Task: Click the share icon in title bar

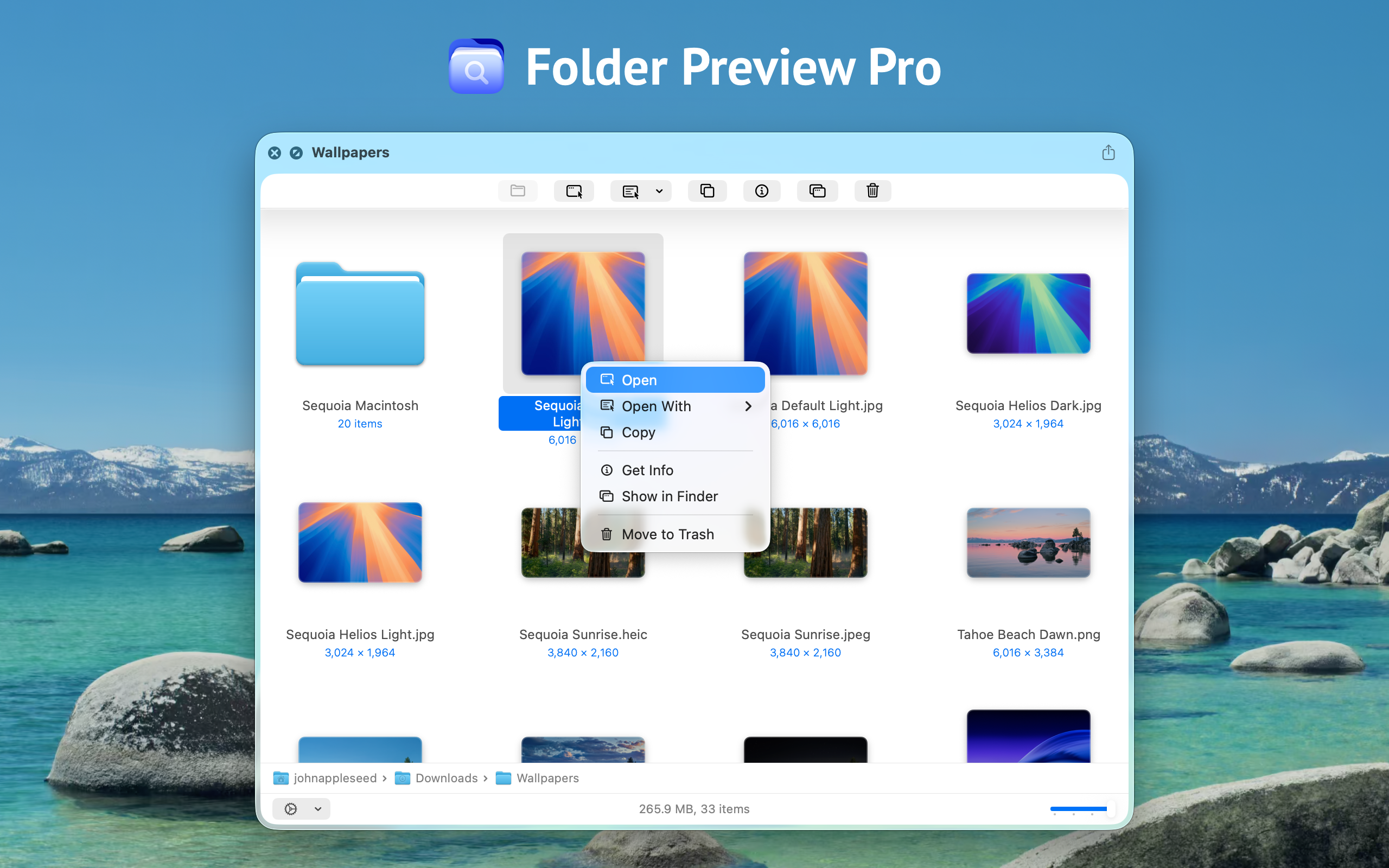Action: tap(1108, 152)
